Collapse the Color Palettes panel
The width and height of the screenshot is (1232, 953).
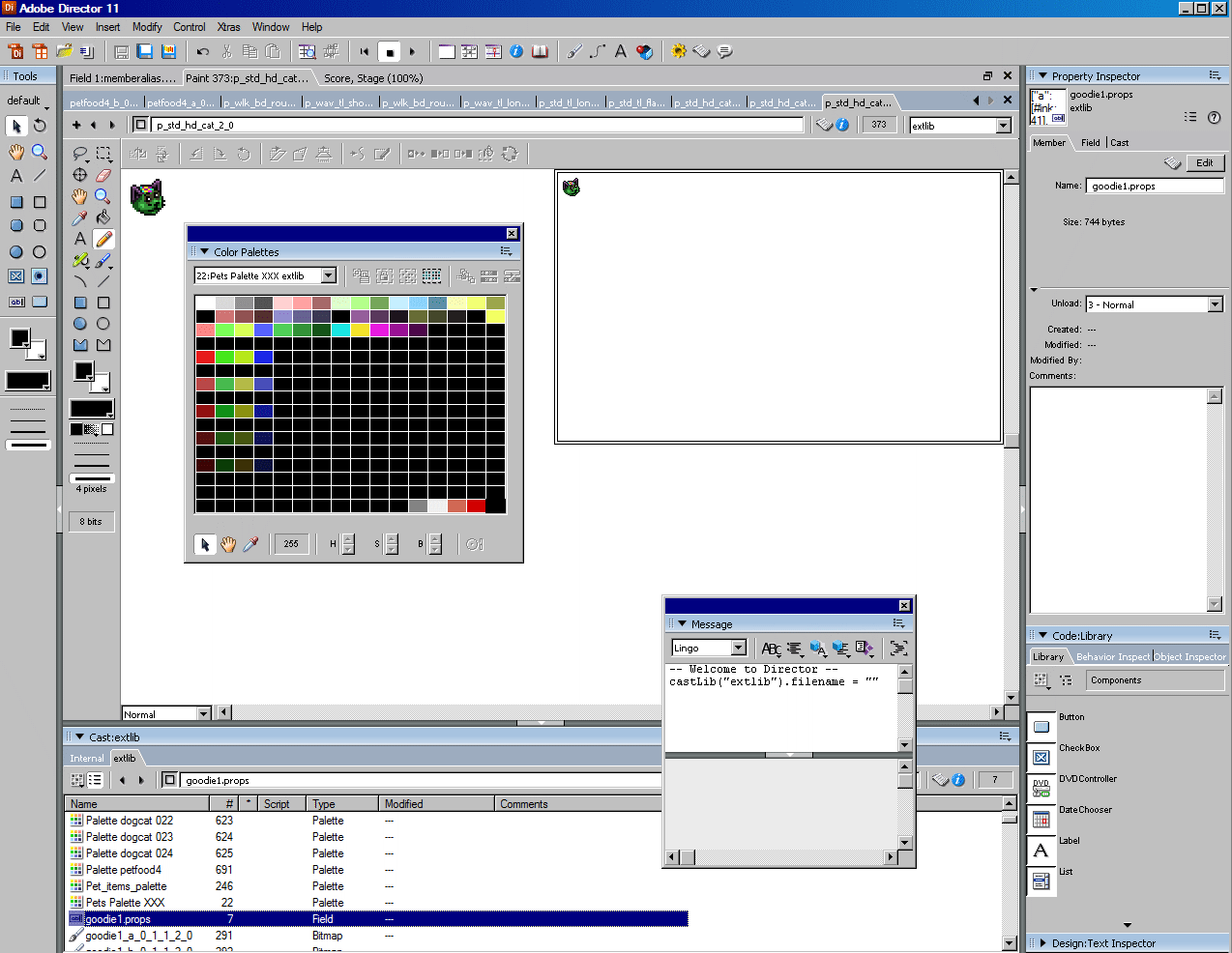coord(204,251)
